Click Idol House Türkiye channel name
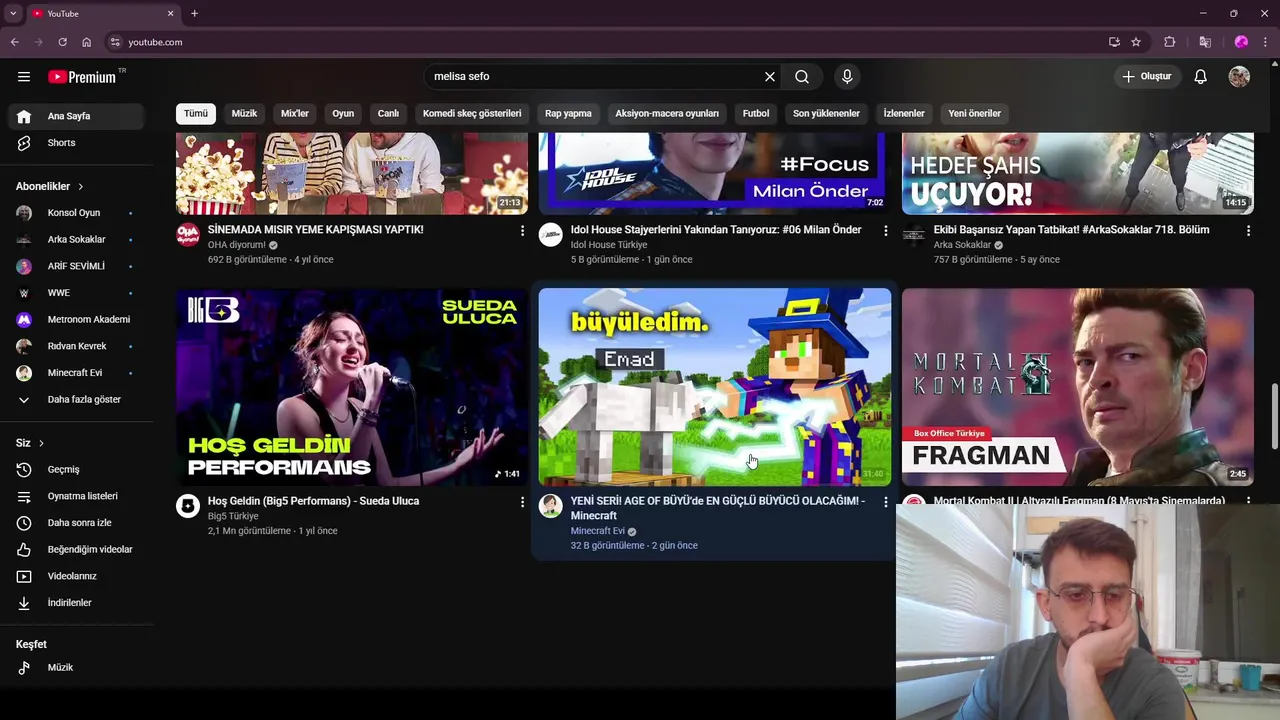The height and width of the screenshot is (720, 1280). click(x=609, y=245)
